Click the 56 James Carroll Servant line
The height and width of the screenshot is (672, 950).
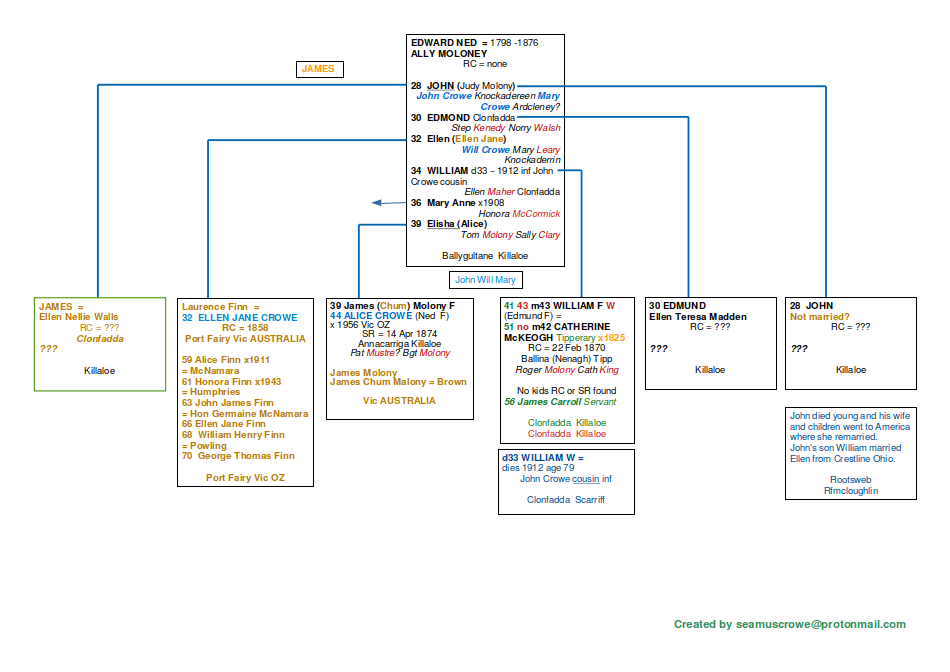[x=560, y=402]
